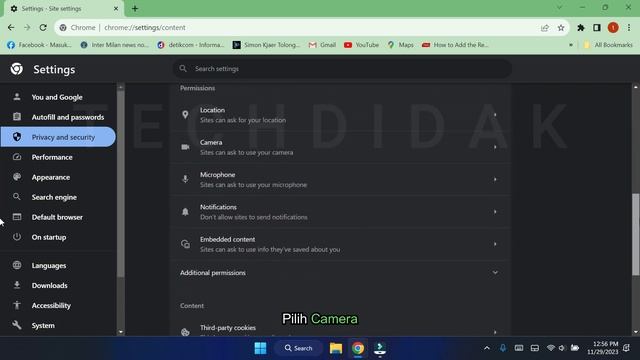Image resolution: width=640 pixels, height=360 pixels.
Task: Click the Microphone permission icon
Action: 185,179
